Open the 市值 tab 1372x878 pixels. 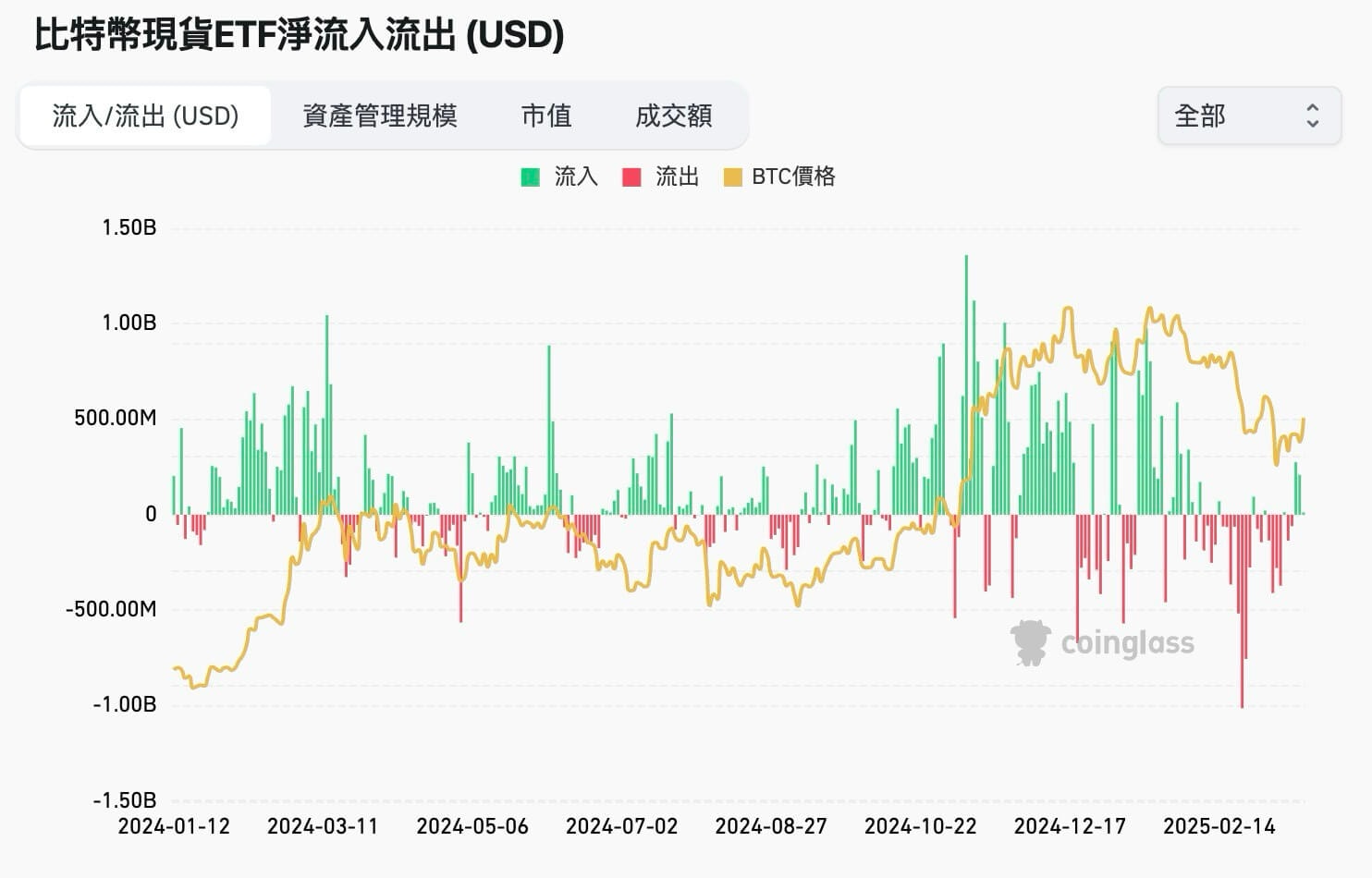pos(546,116)
